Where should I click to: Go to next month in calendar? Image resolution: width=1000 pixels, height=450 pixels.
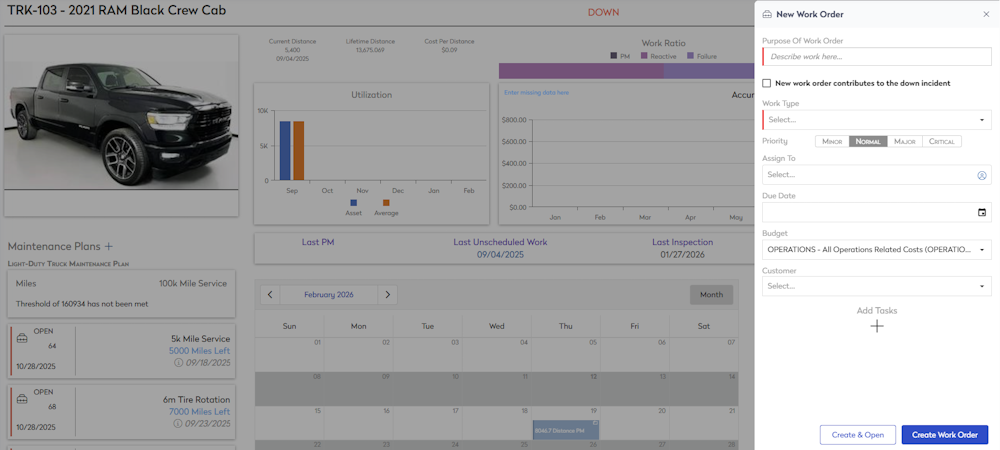click(x=388, y=294)
